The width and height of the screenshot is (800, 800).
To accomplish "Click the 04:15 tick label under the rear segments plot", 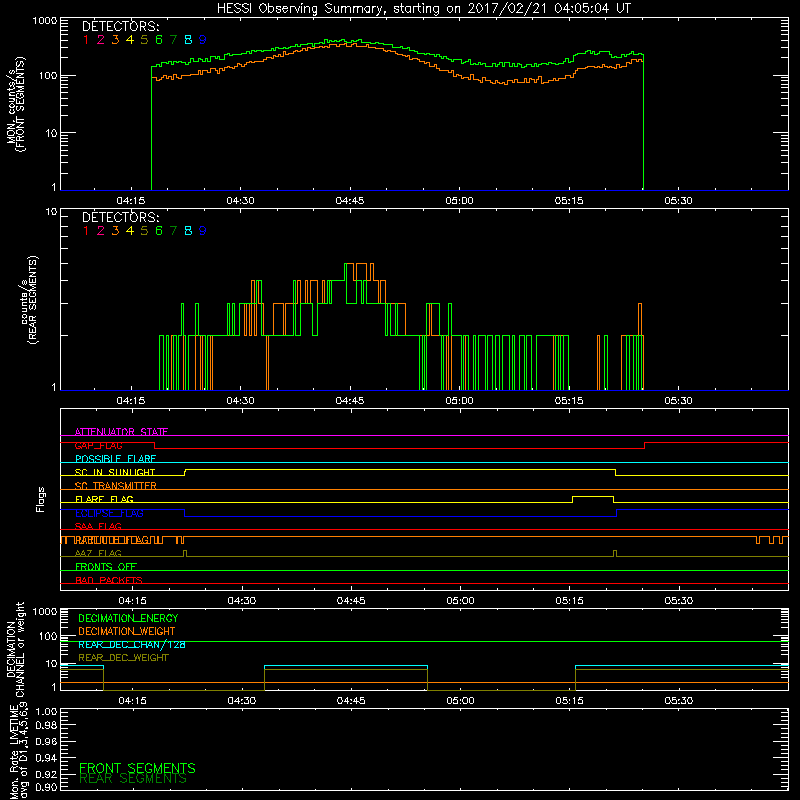I will tap(131, 401).
